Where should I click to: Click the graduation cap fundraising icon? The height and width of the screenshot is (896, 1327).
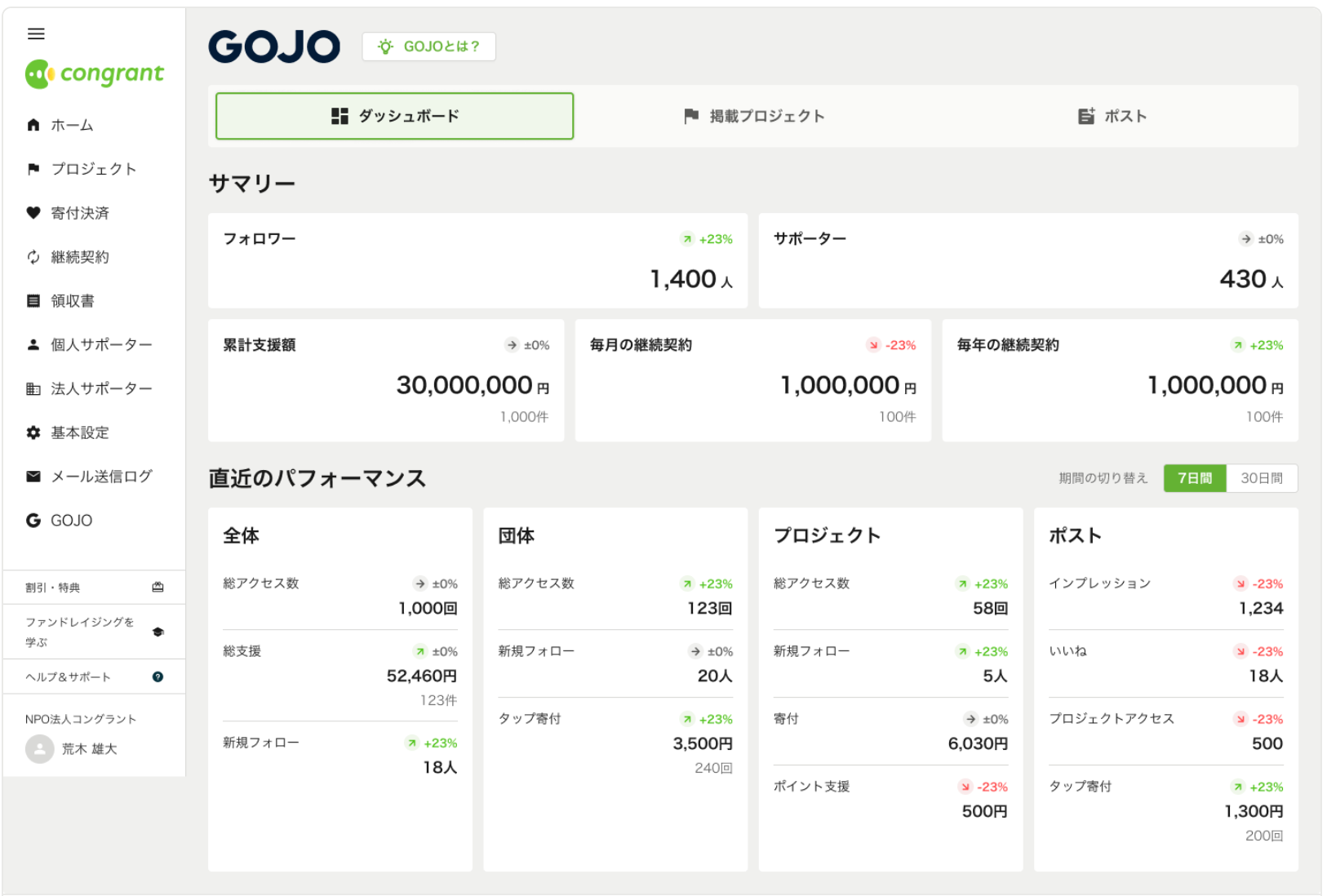tap(158, 632)
